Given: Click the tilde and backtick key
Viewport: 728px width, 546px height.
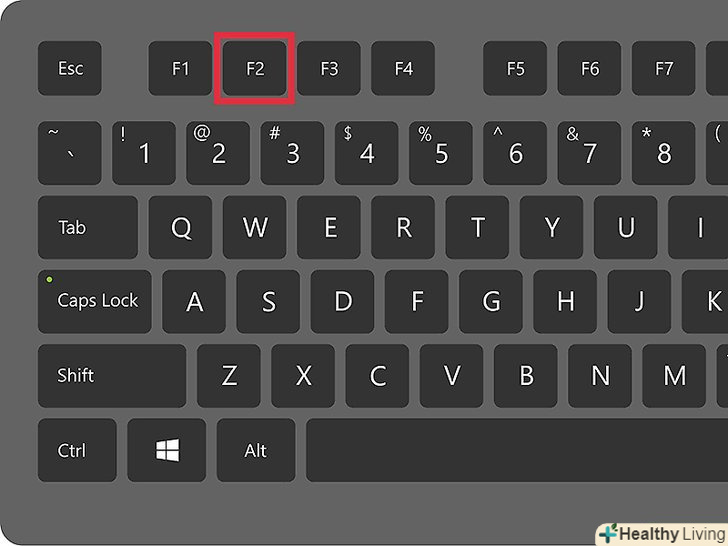Looking at the screenshot, I should [x=70, y=153].
